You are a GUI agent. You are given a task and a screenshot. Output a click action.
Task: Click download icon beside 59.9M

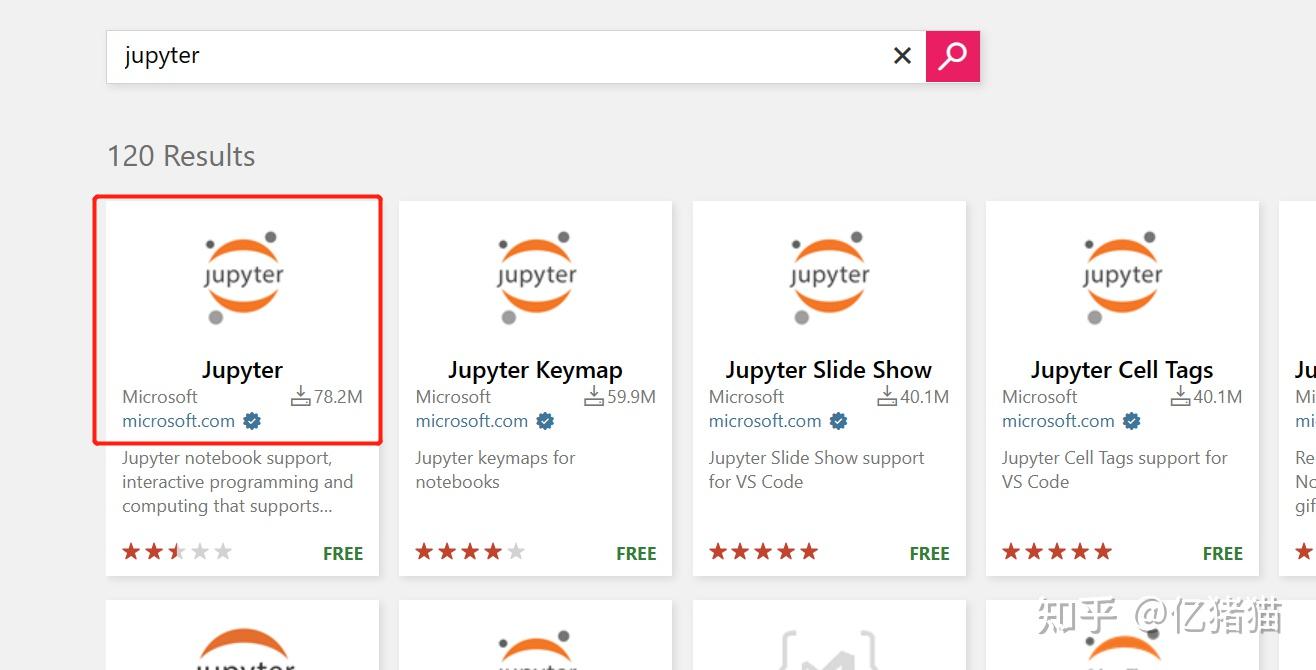click(x=594, y=397)
